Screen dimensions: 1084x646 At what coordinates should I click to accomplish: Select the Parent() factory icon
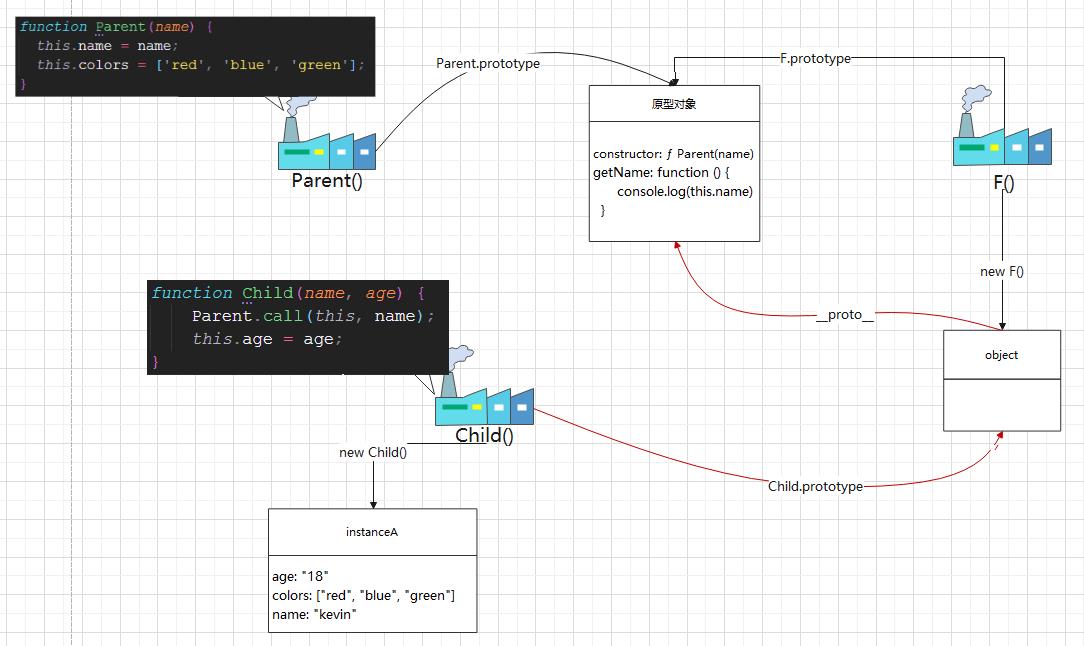click(x=327, y=146)
